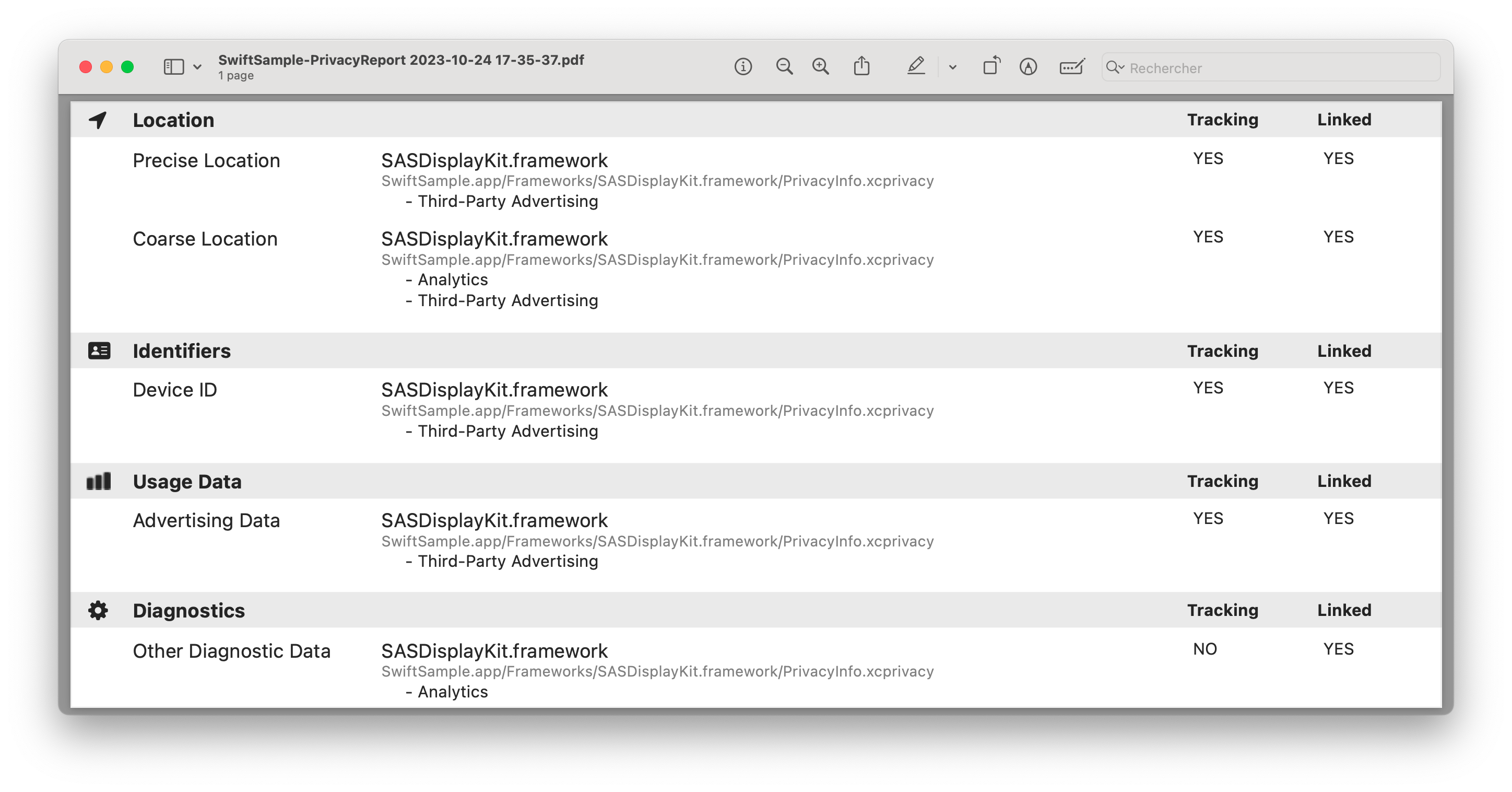Viewport: 1512px width, 792px height.
Task: Open highlight color dropdown arrow
Action: [x=952, y=67]
